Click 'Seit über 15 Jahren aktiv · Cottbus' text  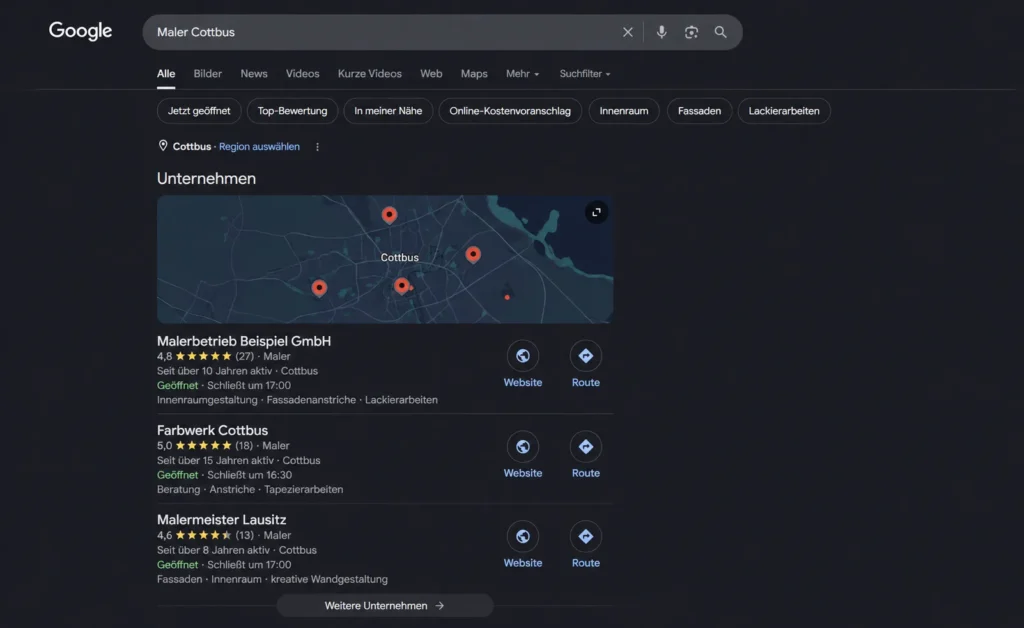click(x=238, y=460)
